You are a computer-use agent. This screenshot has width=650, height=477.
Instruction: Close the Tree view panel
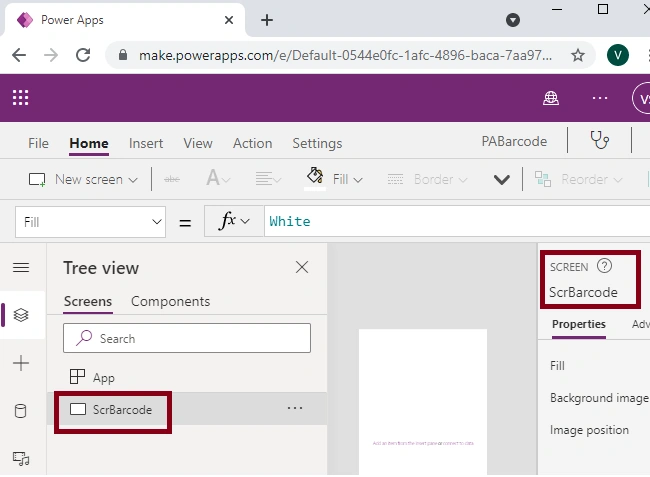coord(302,267)
